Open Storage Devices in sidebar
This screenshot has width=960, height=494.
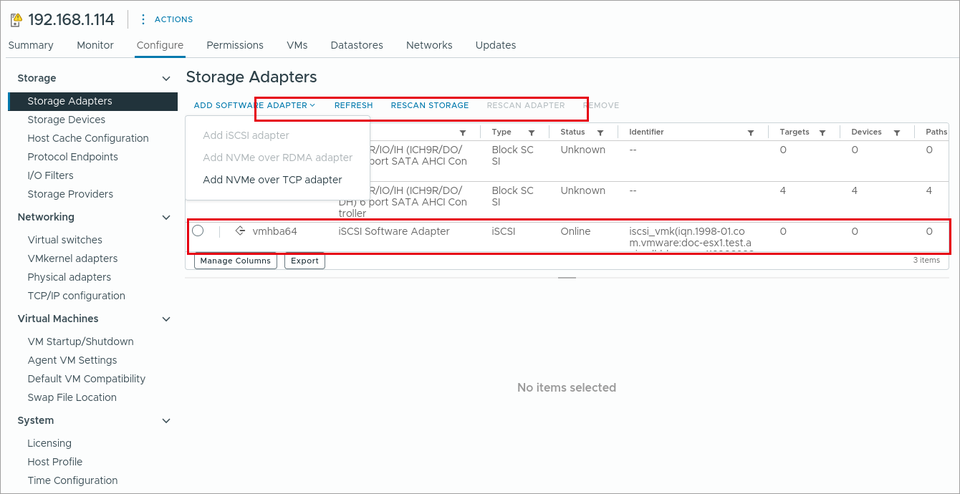(x=66, y=119)
